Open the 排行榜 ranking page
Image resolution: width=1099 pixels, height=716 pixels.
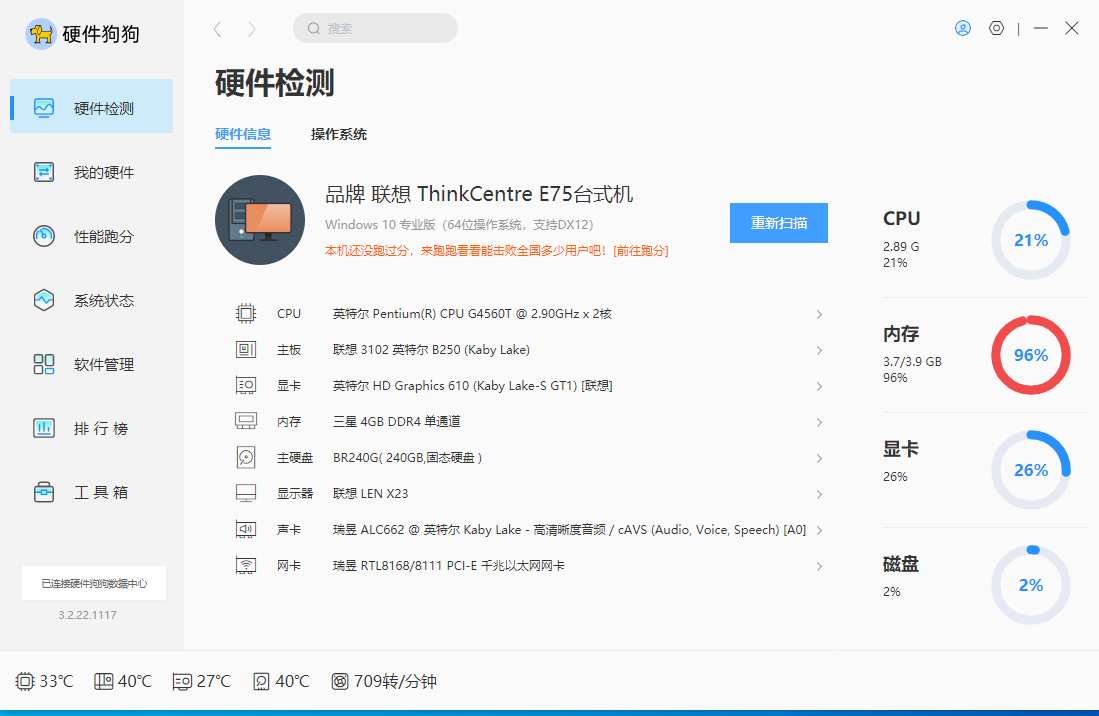(91, 428)
